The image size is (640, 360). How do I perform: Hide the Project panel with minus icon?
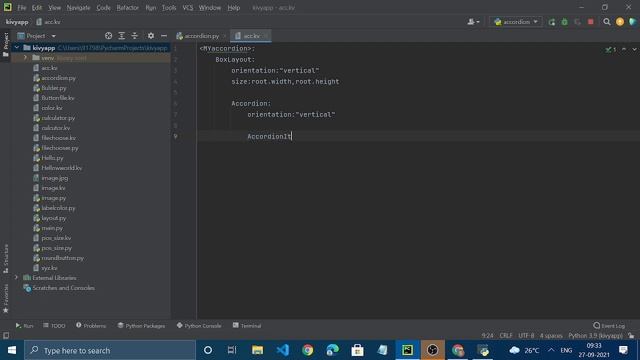(x=164, y=36)
